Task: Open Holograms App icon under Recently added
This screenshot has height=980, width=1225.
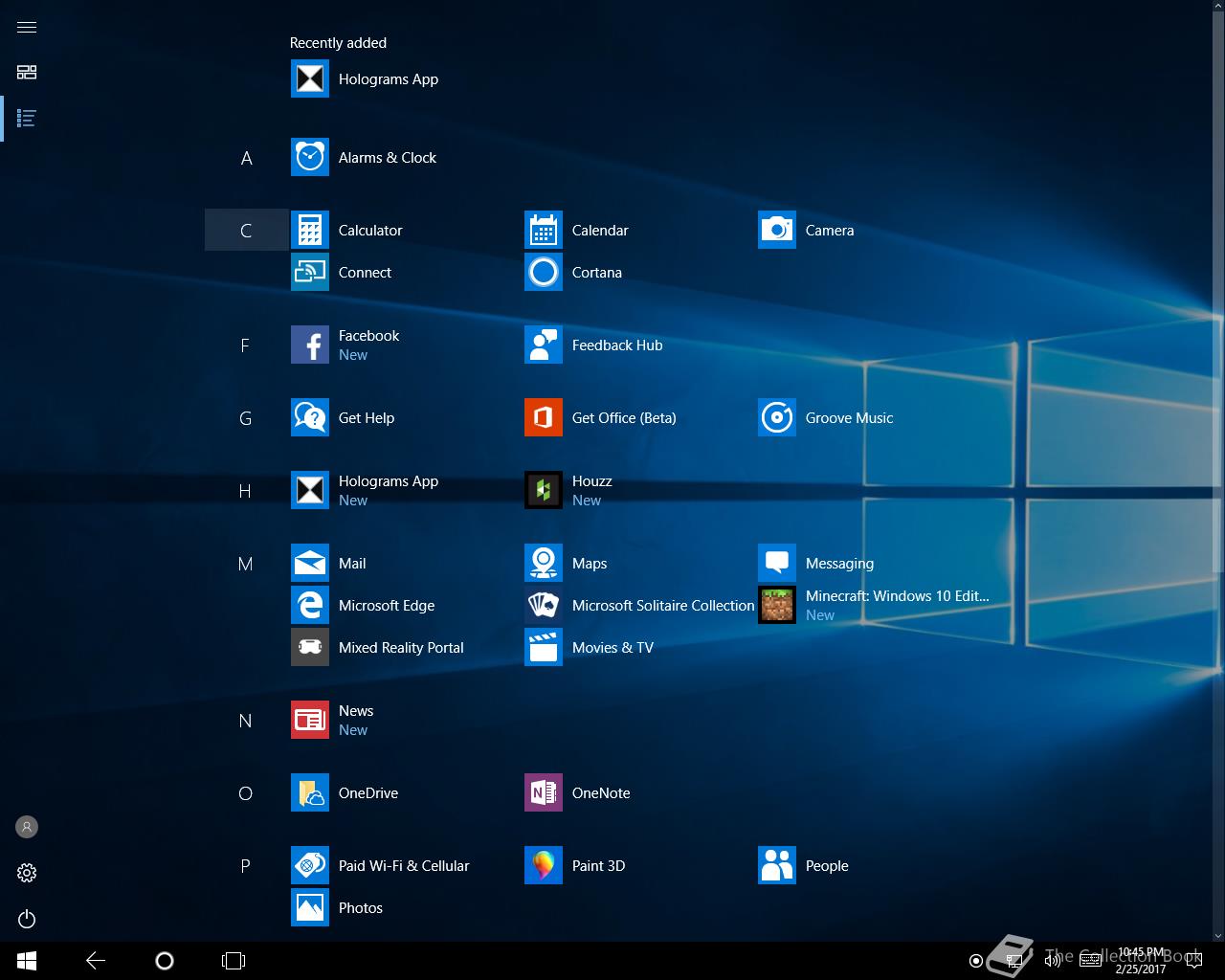Action: (310, 78)
